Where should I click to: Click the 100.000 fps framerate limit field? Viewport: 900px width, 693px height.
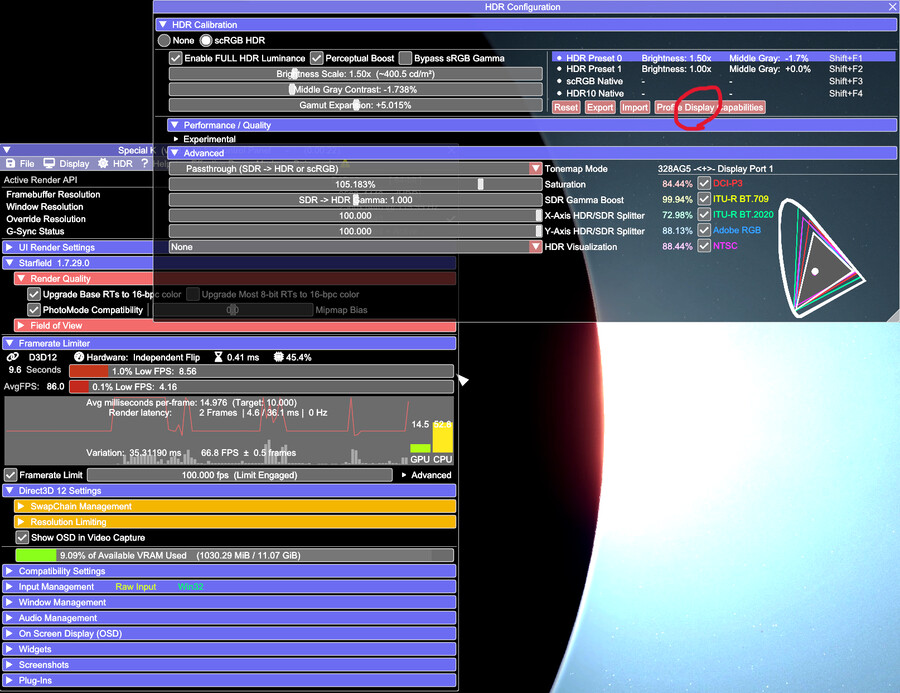239,475
